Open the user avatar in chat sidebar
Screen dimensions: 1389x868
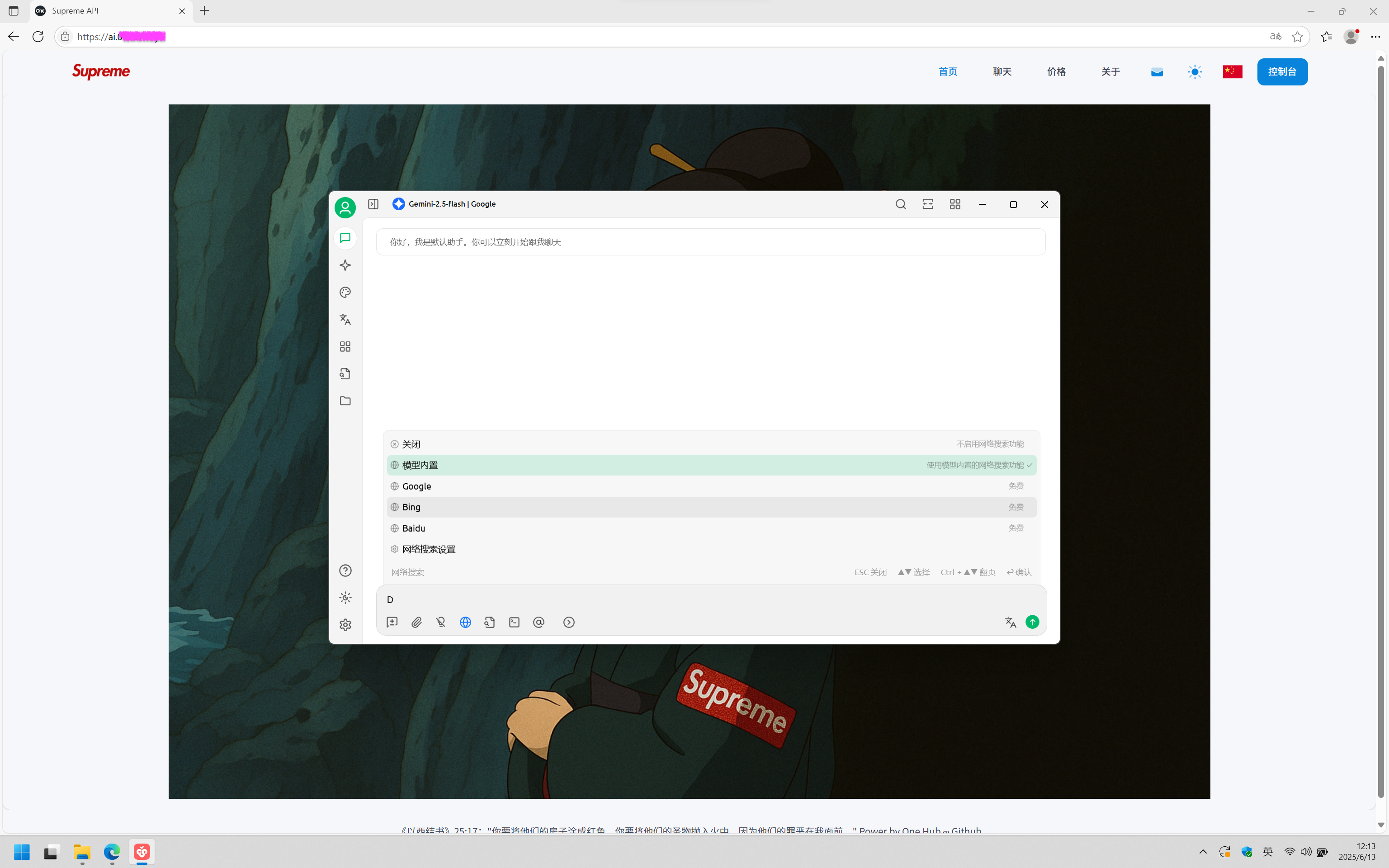[x=345, y=207]
